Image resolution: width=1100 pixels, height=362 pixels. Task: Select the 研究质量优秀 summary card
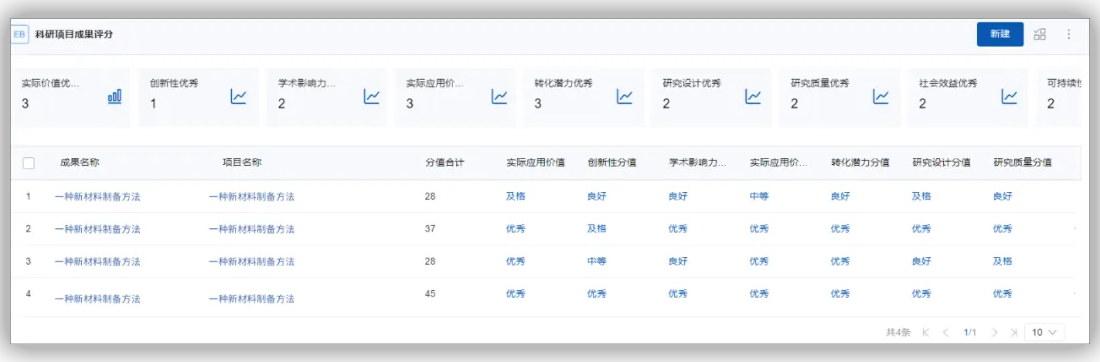840,98
